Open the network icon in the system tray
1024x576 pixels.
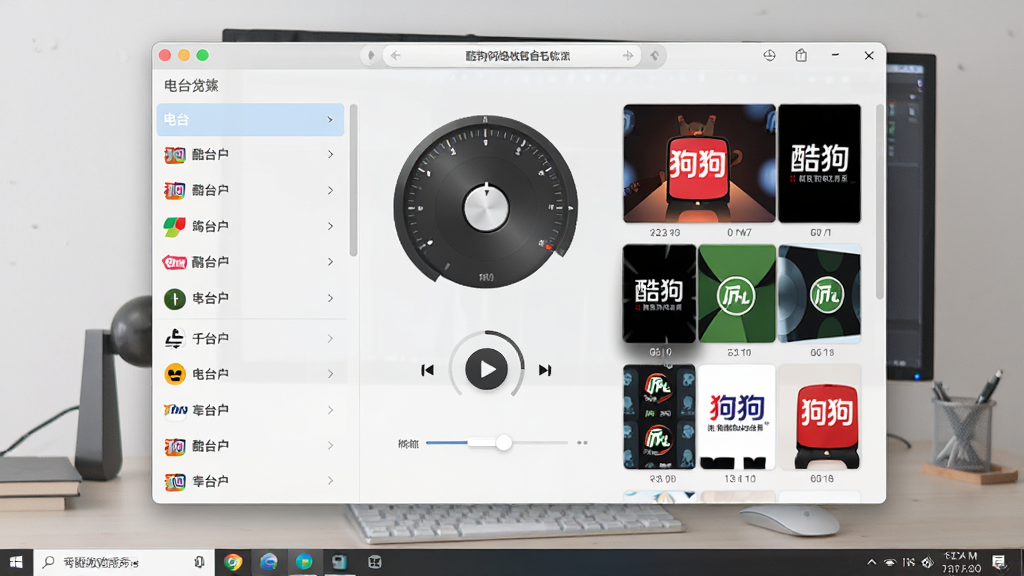tap(889, 562)
